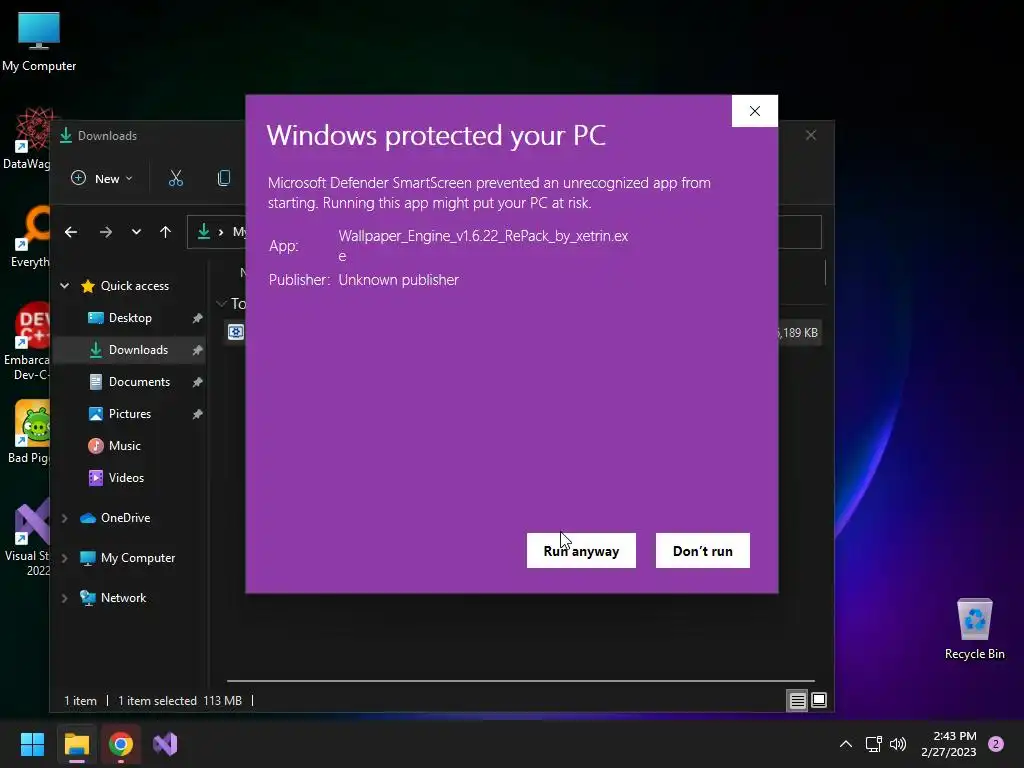Image resolution: width=1024 pixels, height=768 pixels.
Task: Click the horizontal scrollbar in file list
Action: (x=520, y=680)
